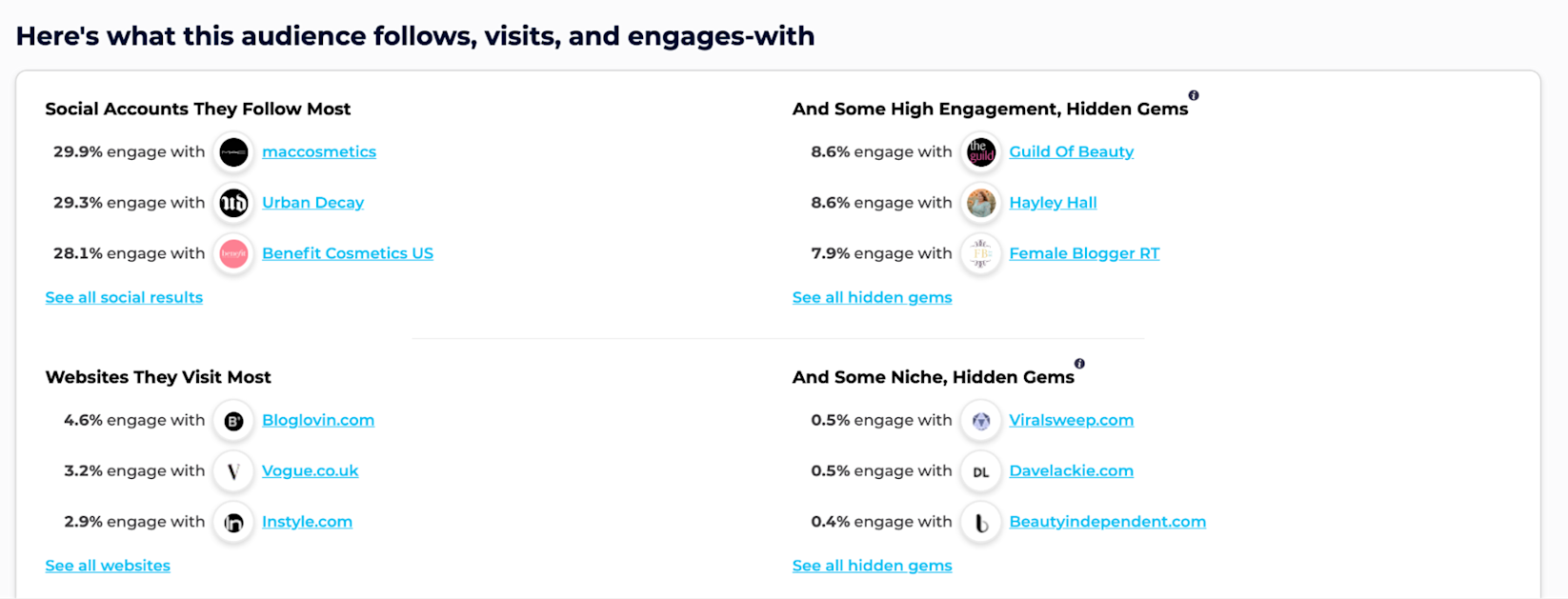This screenshot has width=1568, height=599.
Task: Click the Beautyindependent.com b icon
Action: click(x=980, y=522)
